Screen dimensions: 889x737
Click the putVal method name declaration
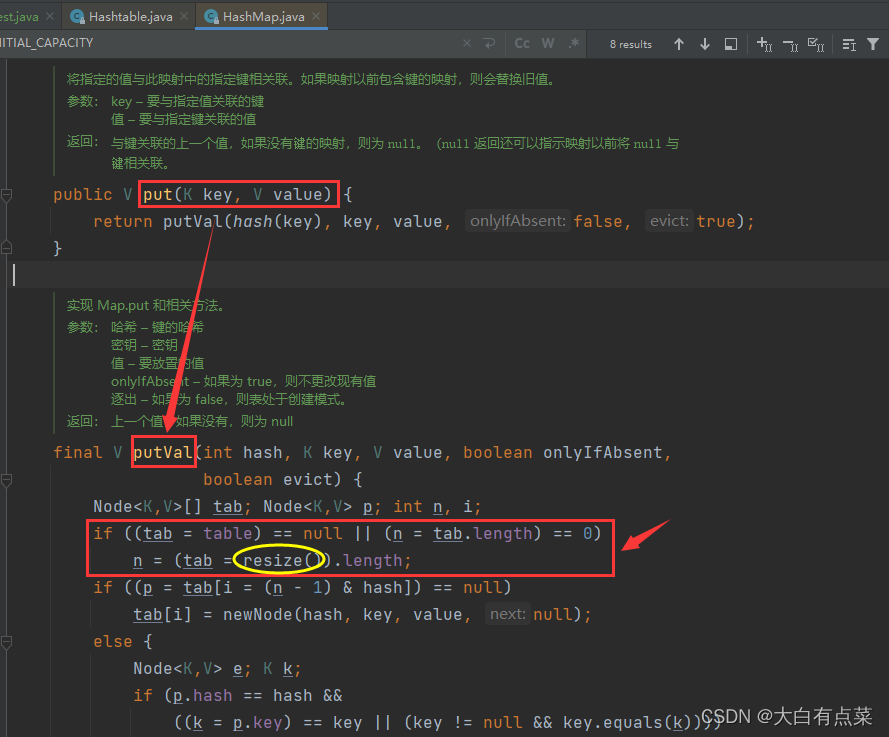coord(163,452)
